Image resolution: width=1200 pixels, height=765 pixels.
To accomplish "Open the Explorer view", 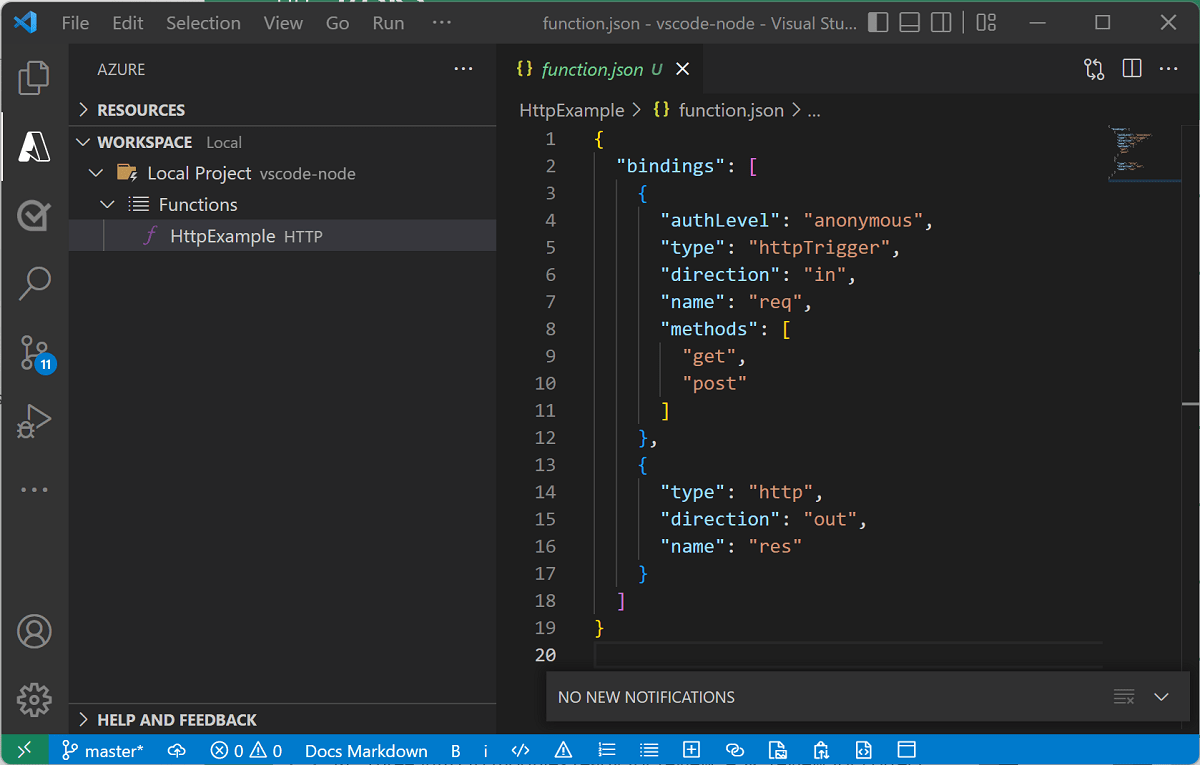I will click(x=34, y=77).
